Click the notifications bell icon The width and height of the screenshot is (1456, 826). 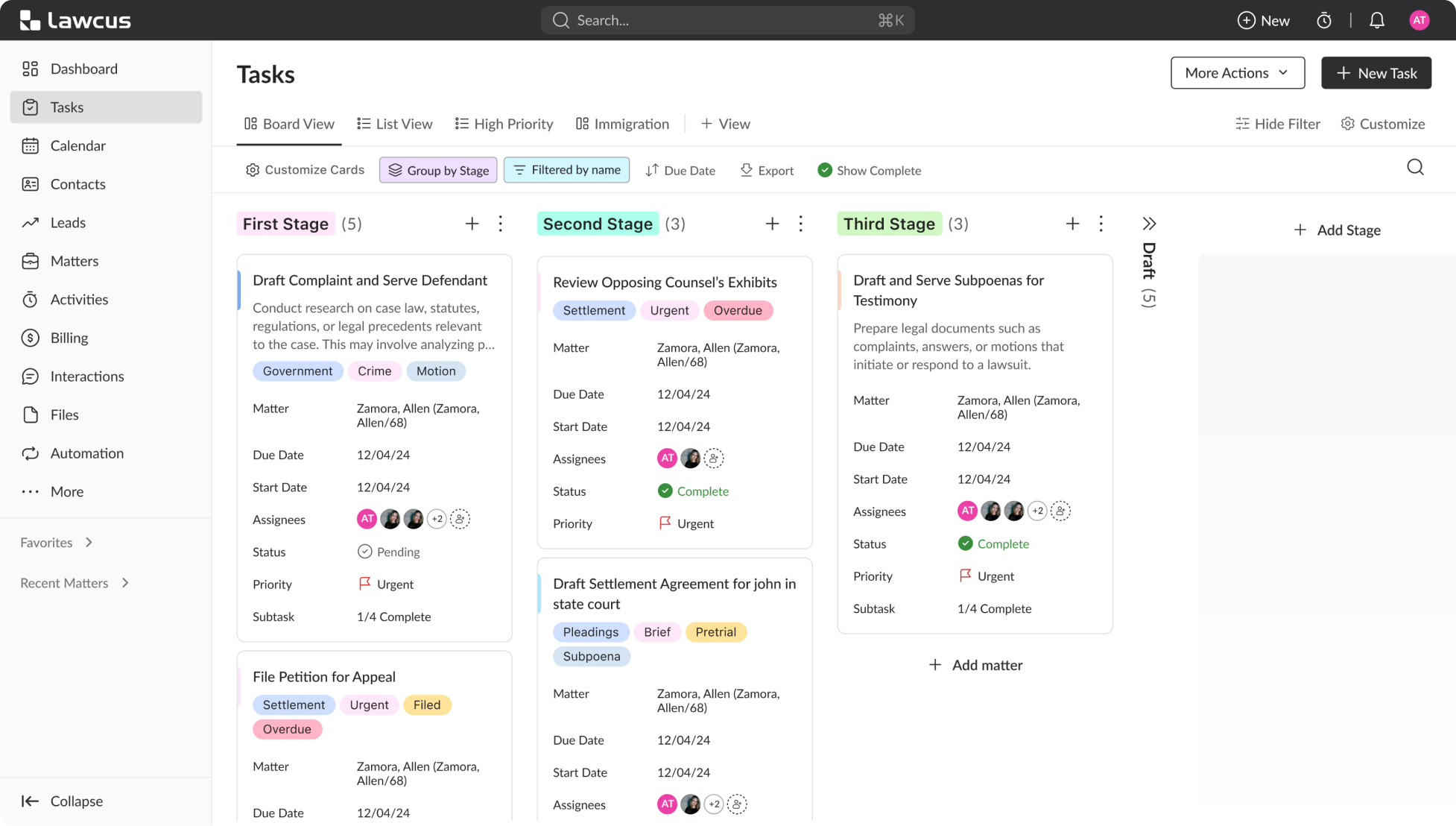(1376, 20)
